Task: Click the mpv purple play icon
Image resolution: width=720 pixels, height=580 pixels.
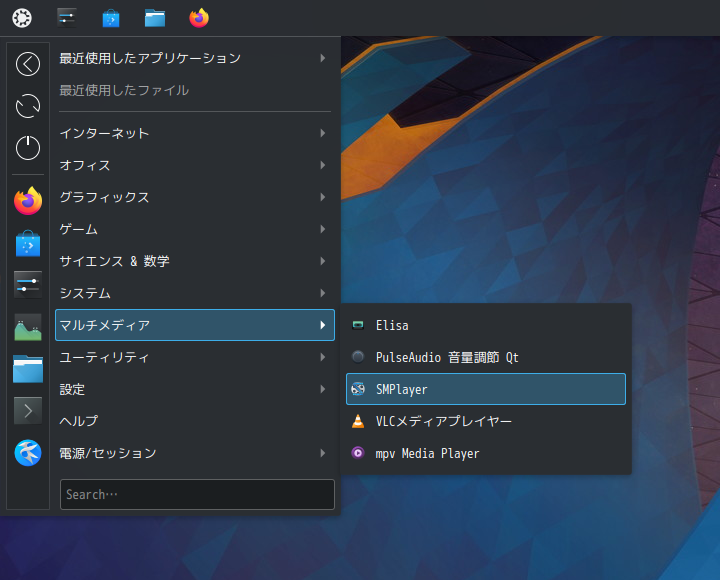Action: (x=358, y=453)
